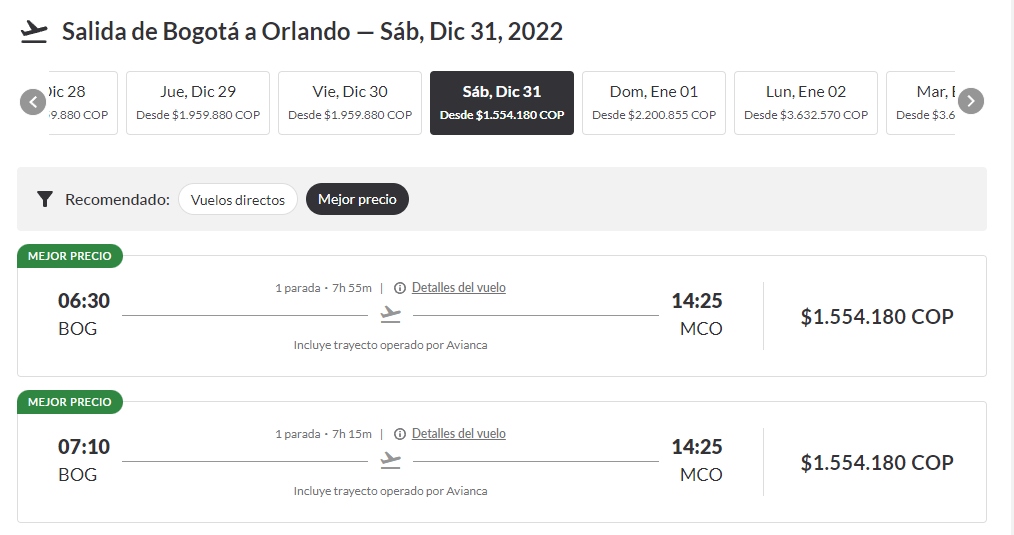Open Detalles del vuelo for 07:10 flight
The width and height of the screenshot is (1014, 535).
click(458, 433)
